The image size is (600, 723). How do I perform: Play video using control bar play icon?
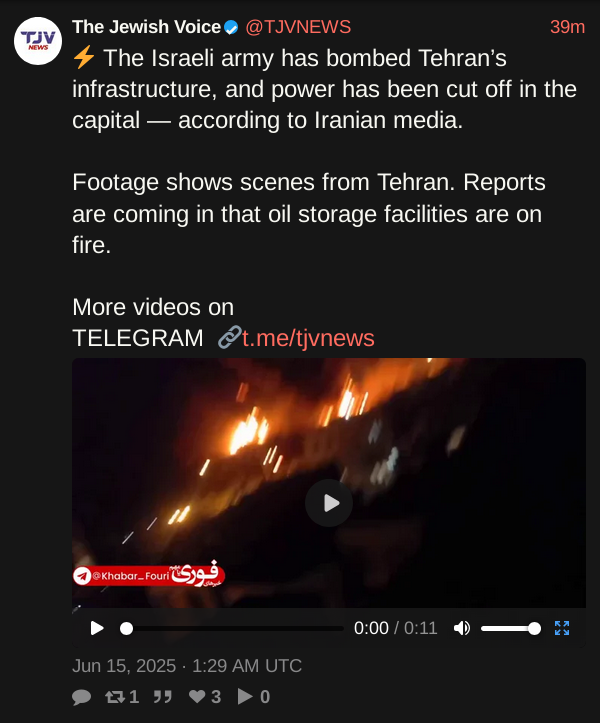[x=97, y=628]
